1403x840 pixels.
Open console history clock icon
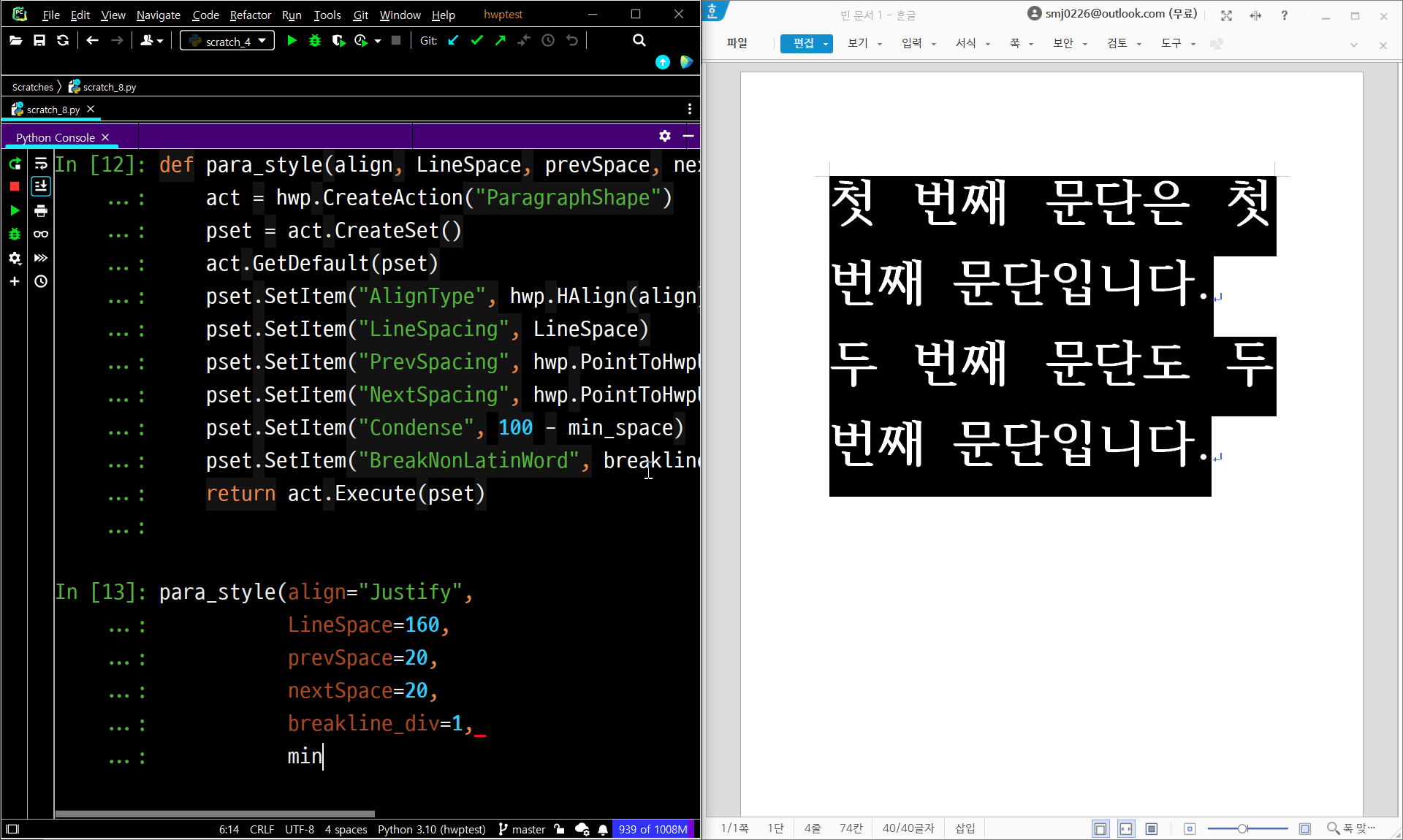pos(41,282)
